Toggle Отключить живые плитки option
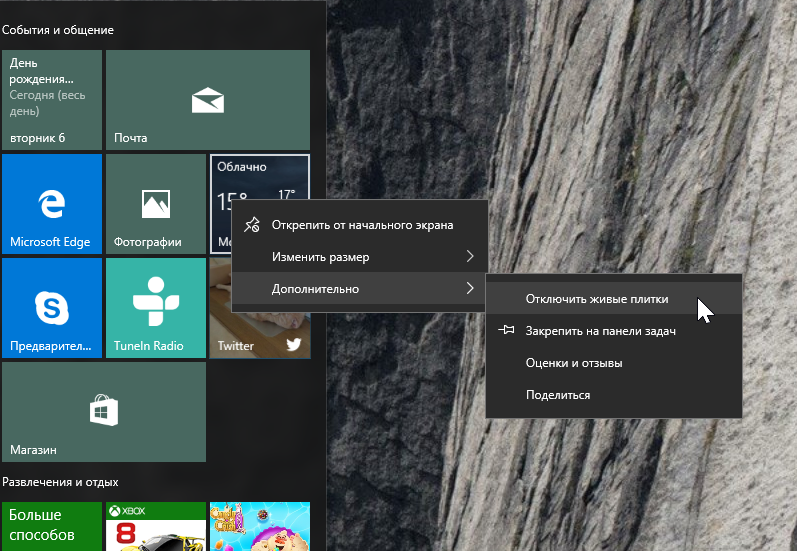This screenshot has height=551, width=797. coord(597,298)
